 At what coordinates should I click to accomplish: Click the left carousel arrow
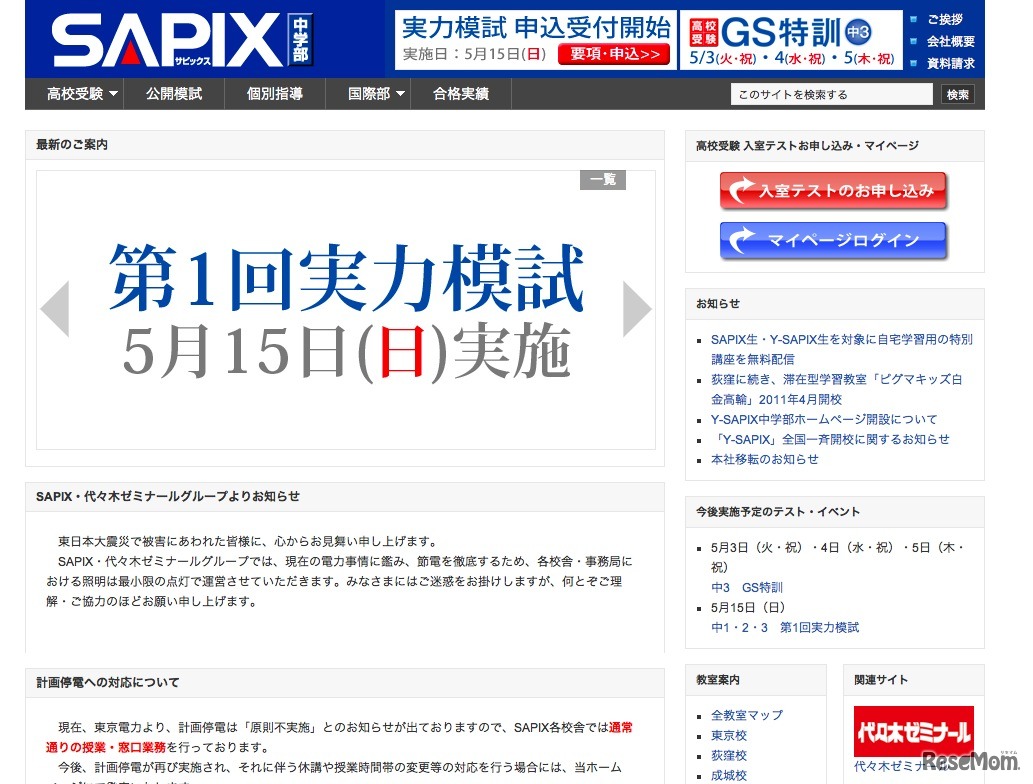click(x=55, y=308)
